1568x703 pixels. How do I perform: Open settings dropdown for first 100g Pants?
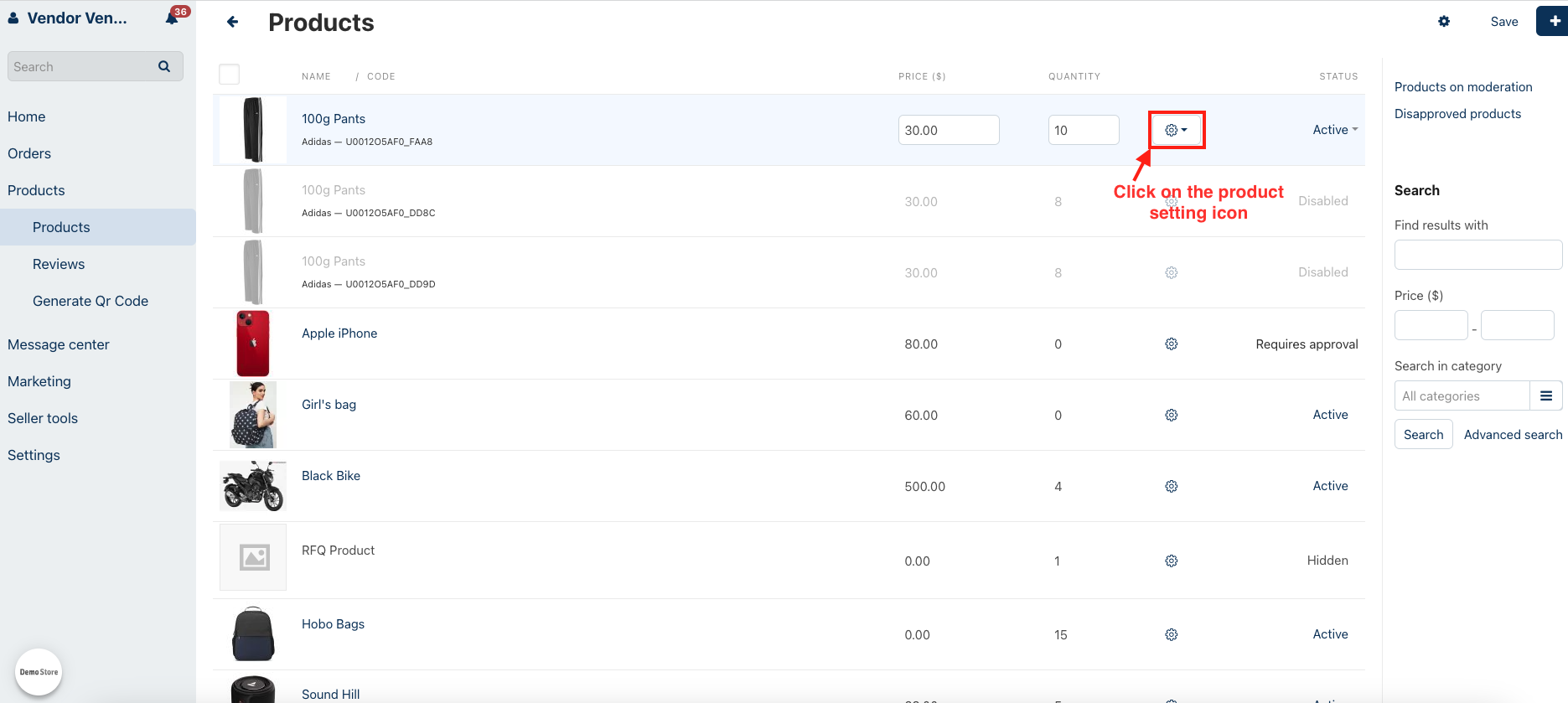pyautogui.click(x=1176, y=130)
